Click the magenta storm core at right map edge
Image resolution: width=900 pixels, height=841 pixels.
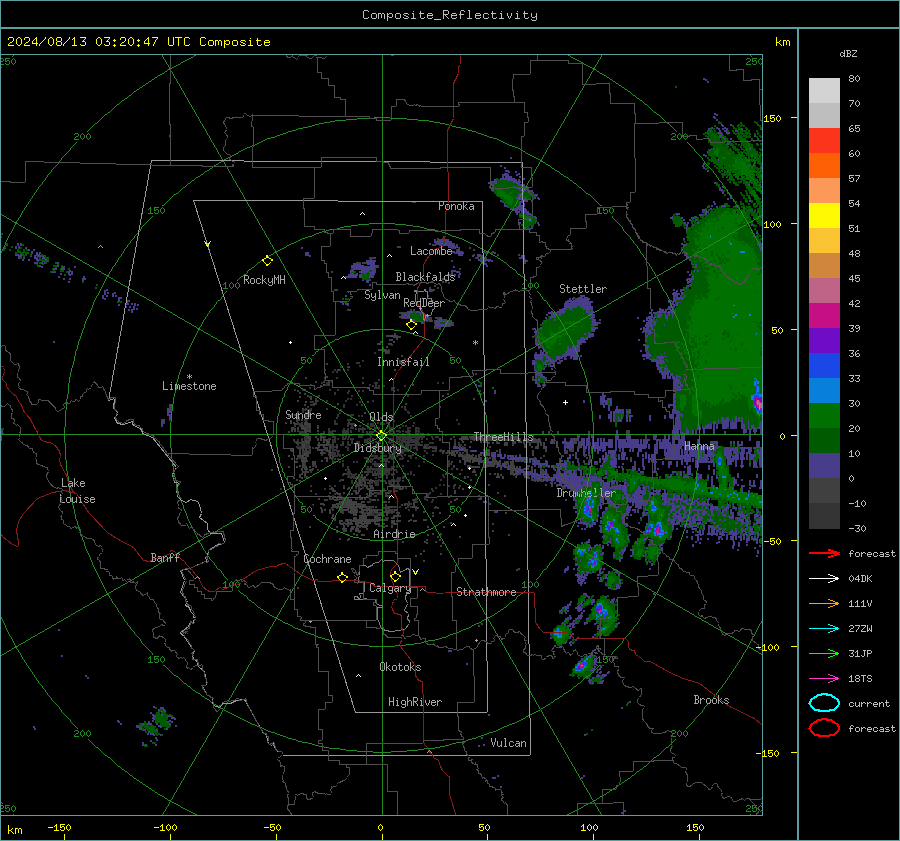click(x=758, y=402)
